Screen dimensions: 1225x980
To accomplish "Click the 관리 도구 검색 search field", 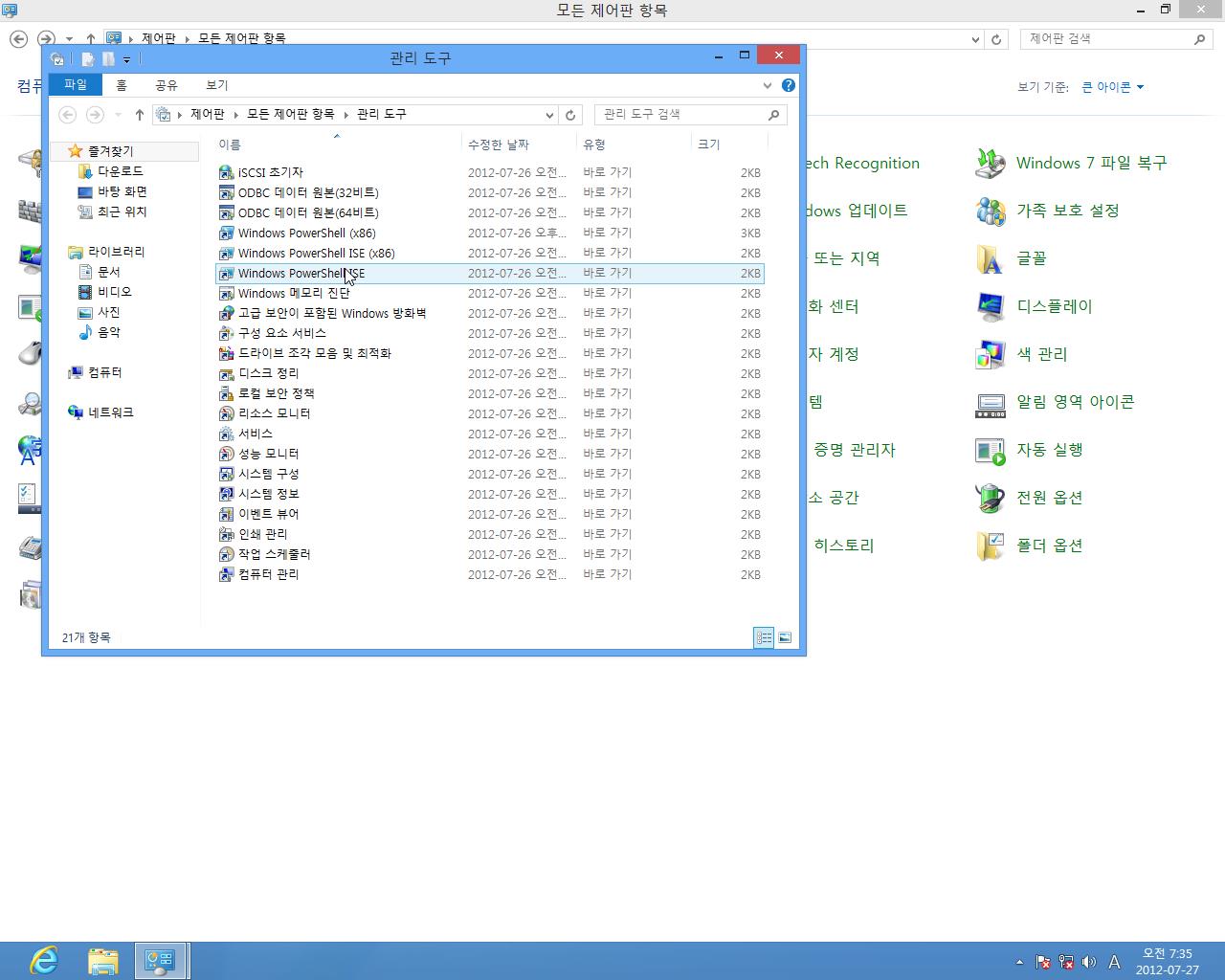I will point(690,114).
